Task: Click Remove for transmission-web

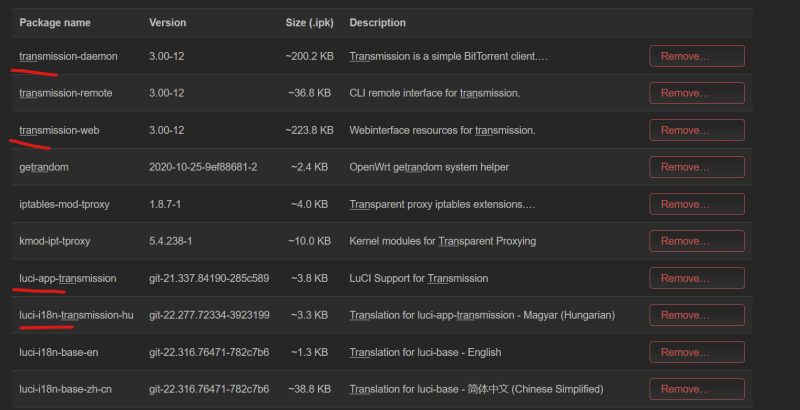Action: point(696,130)
